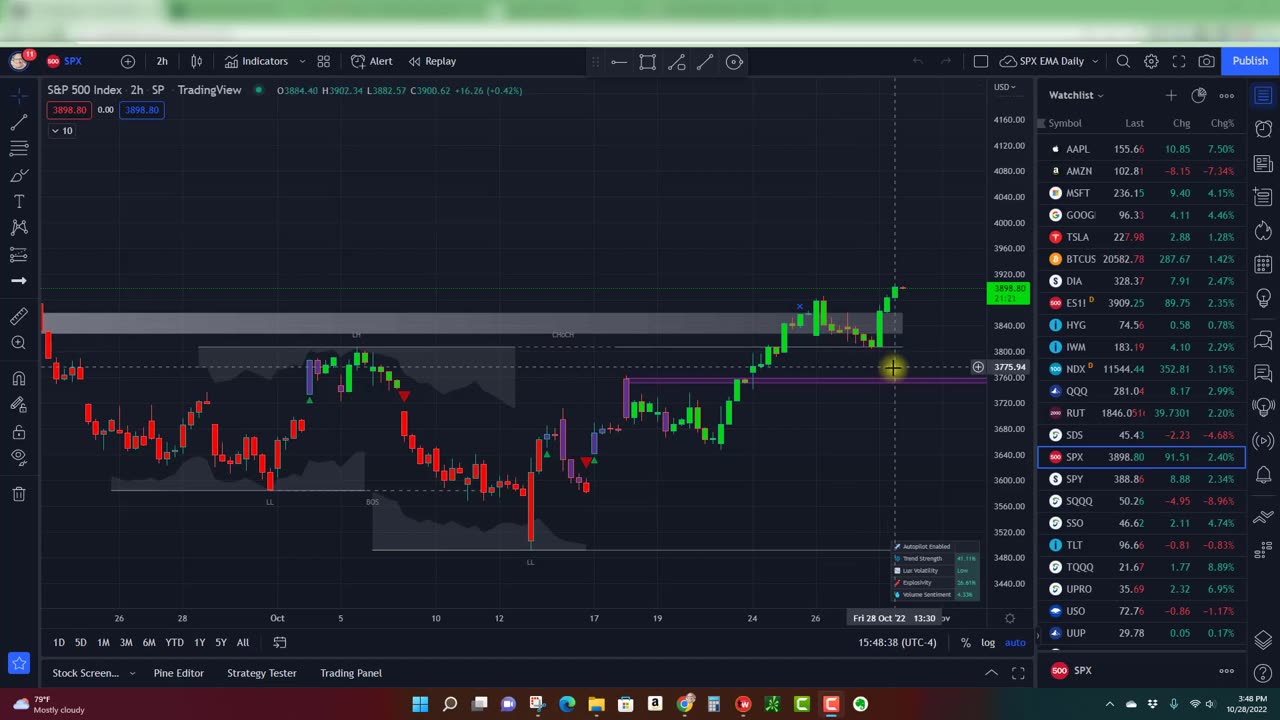1280x720 pixels.
Task: Open help center question mark
Action: [1263, 671]
